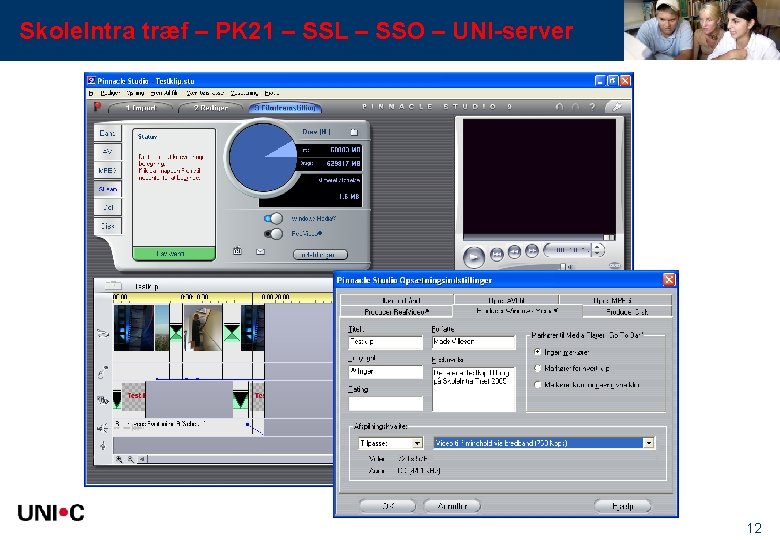Click the redo arrow icon in header
The width and height of the screenshot is (780, 540).
pyautogui.click(x=576, y=106)
